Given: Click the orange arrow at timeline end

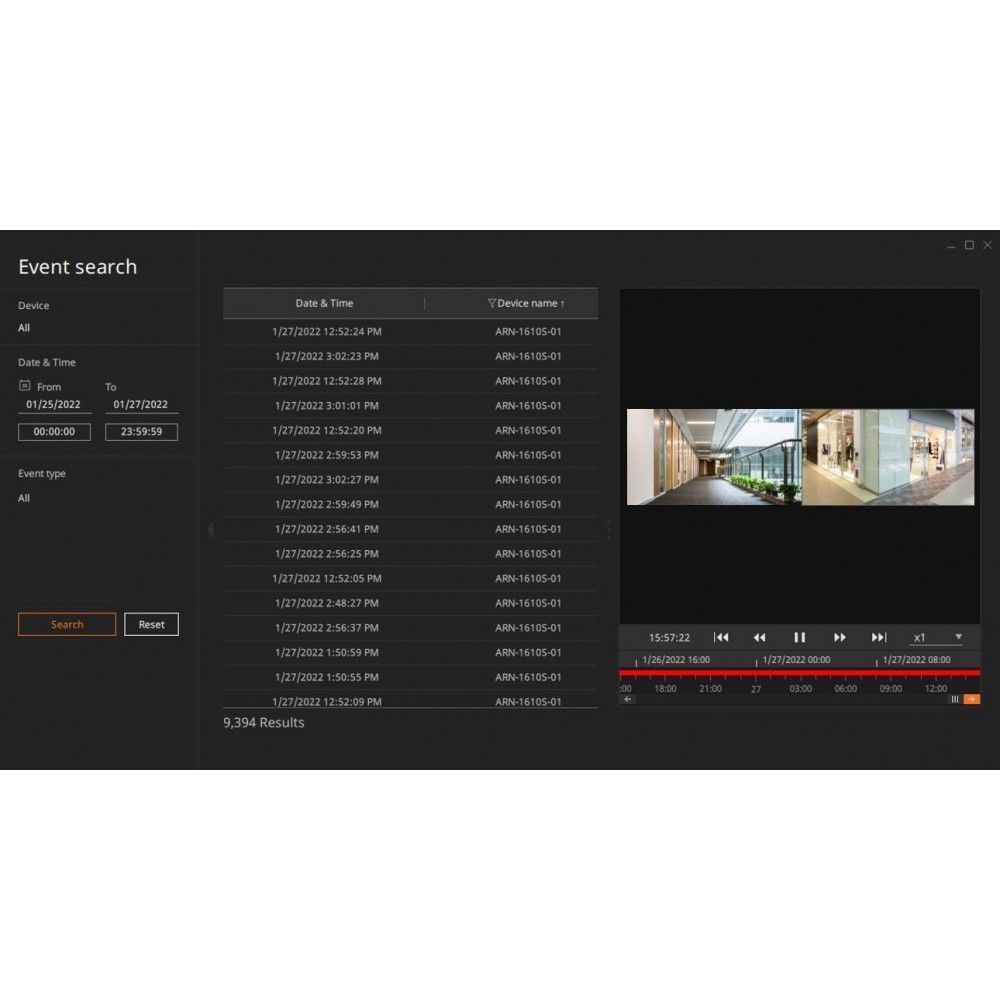Looking at the screenshot, I should point(971,699).
